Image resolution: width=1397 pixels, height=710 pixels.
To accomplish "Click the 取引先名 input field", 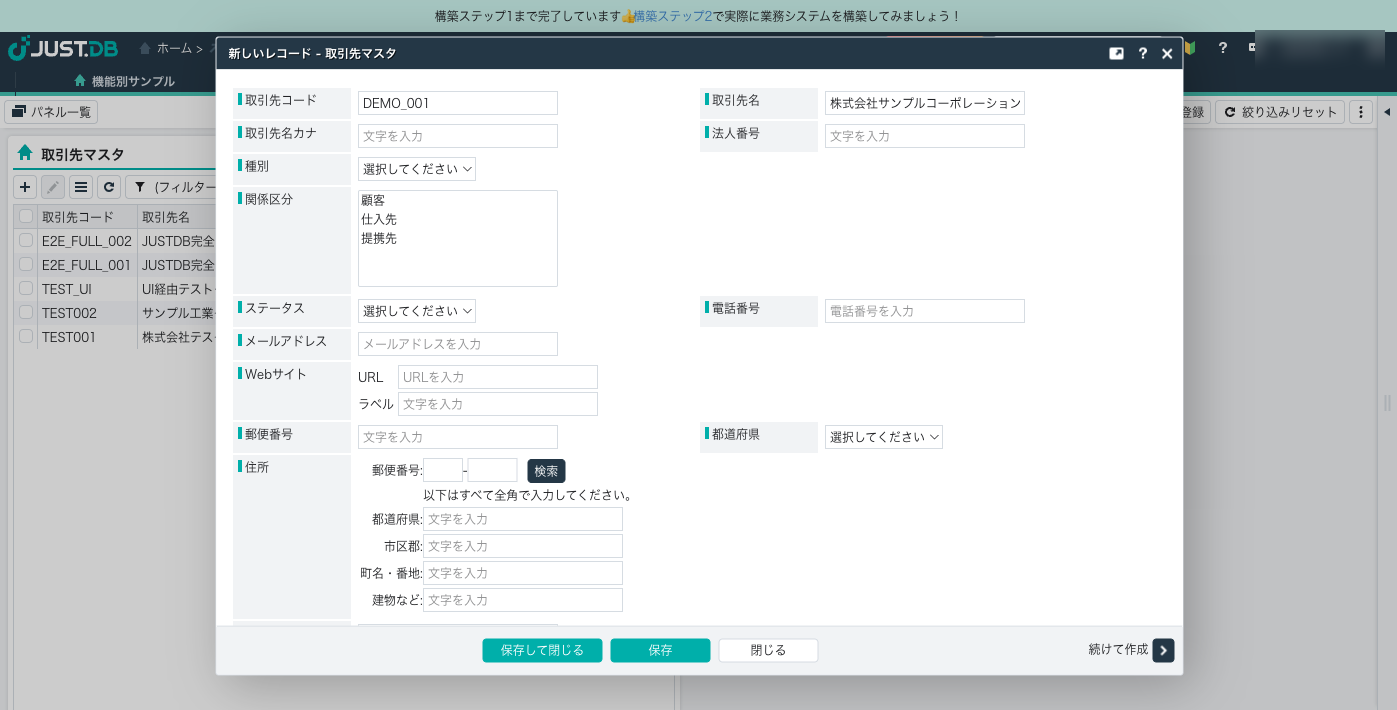I will pos(925,103).
